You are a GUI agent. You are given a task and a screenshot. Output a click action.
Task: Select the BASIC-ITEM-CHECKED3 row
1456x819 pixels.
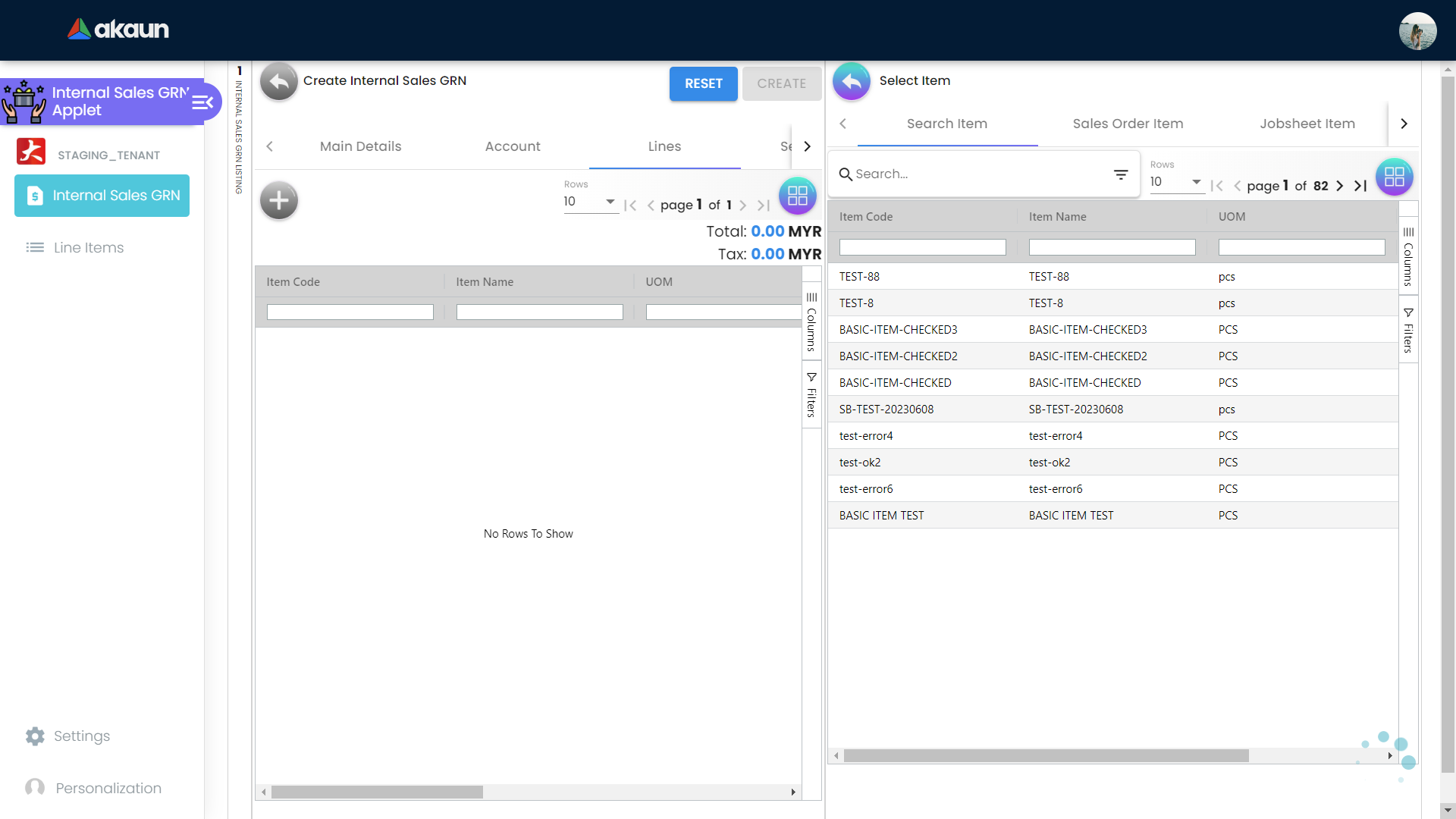click(898, 330)
